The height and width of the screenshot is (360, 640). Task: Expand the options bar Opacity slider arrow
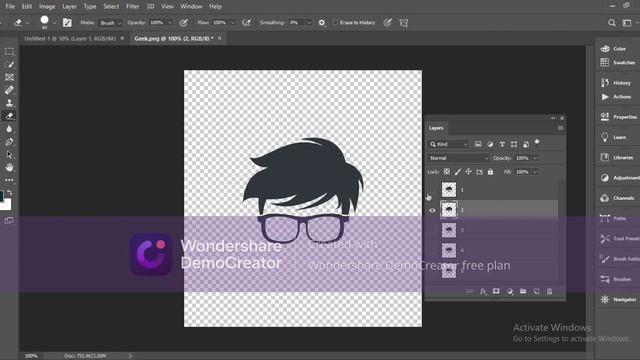point(170,23)
